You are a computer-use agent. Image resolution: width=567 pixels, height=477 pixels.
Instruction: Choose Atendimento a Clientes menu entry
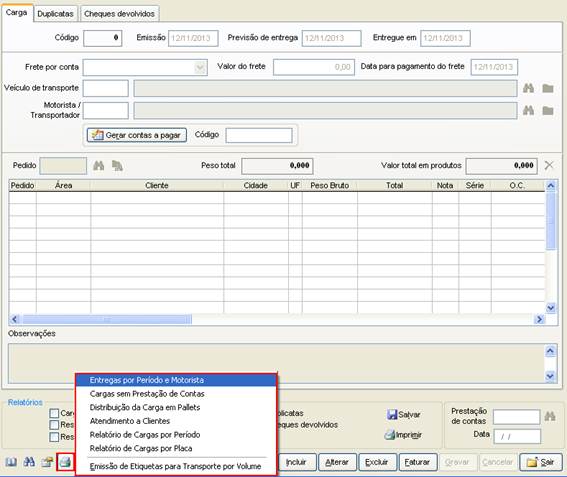point(176,421)
